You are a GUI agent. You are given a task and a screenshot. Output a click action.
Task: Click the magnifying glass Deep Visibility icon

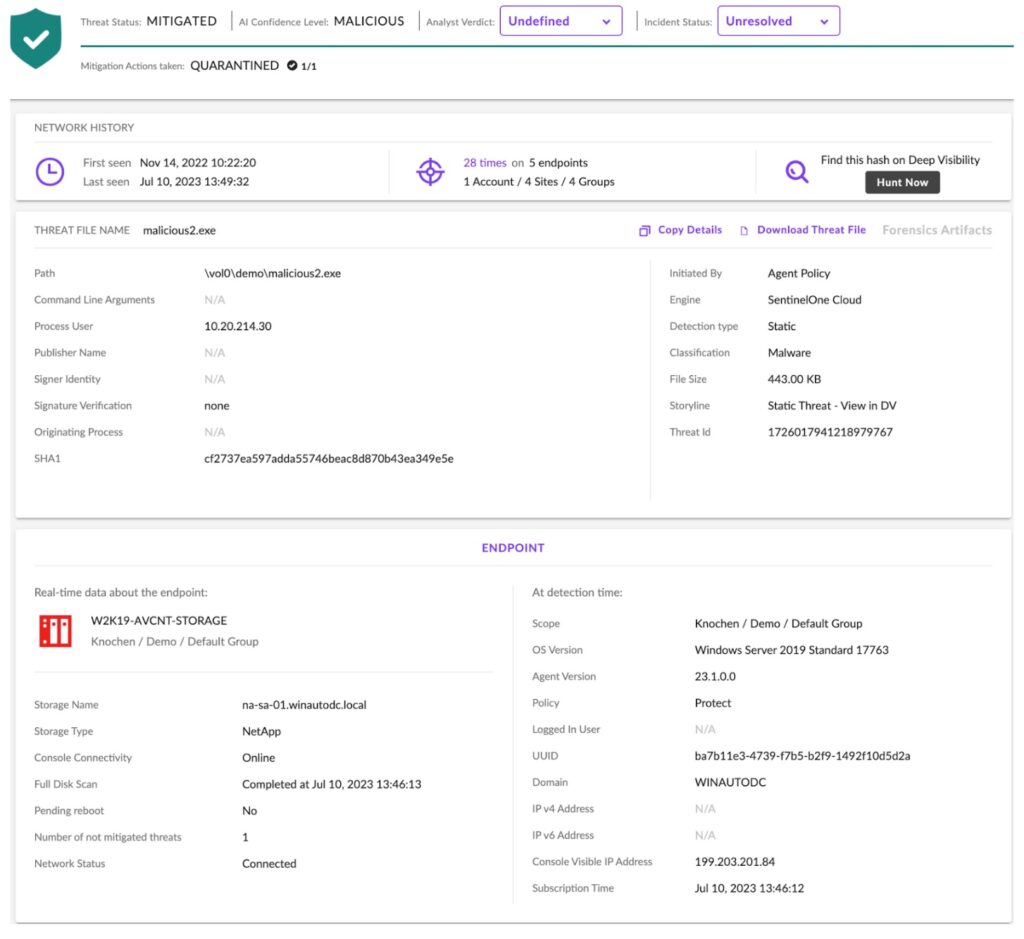tap(795, 172)
